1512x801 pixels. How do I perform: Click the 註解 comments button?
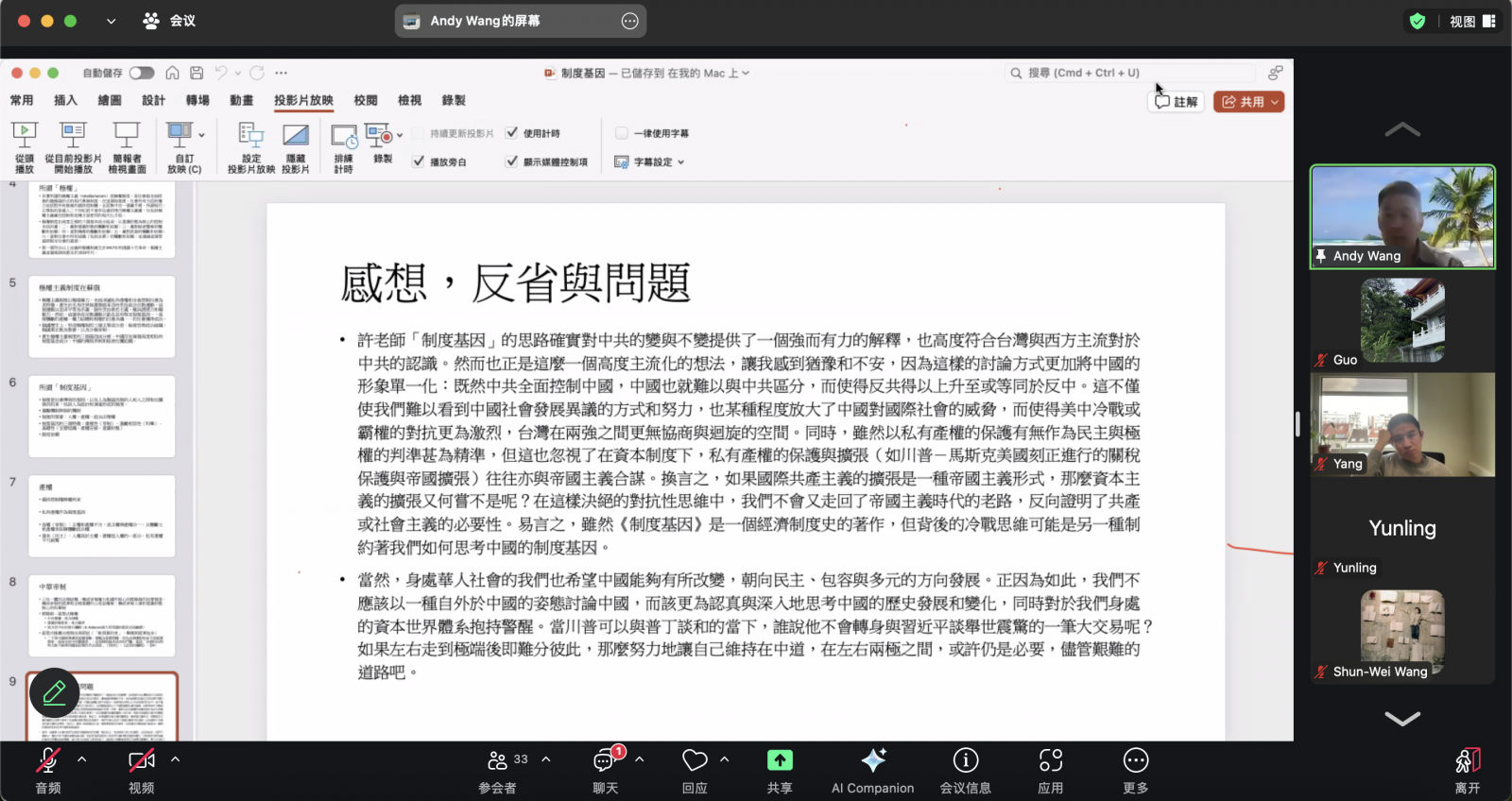[1177, 102]
